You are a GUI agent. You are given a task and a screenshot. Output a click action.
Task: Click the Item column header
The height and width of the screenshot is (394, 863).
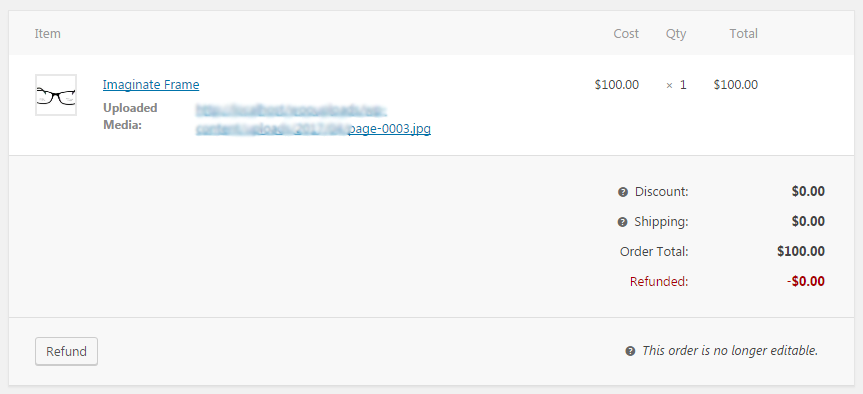coord(48,34)
